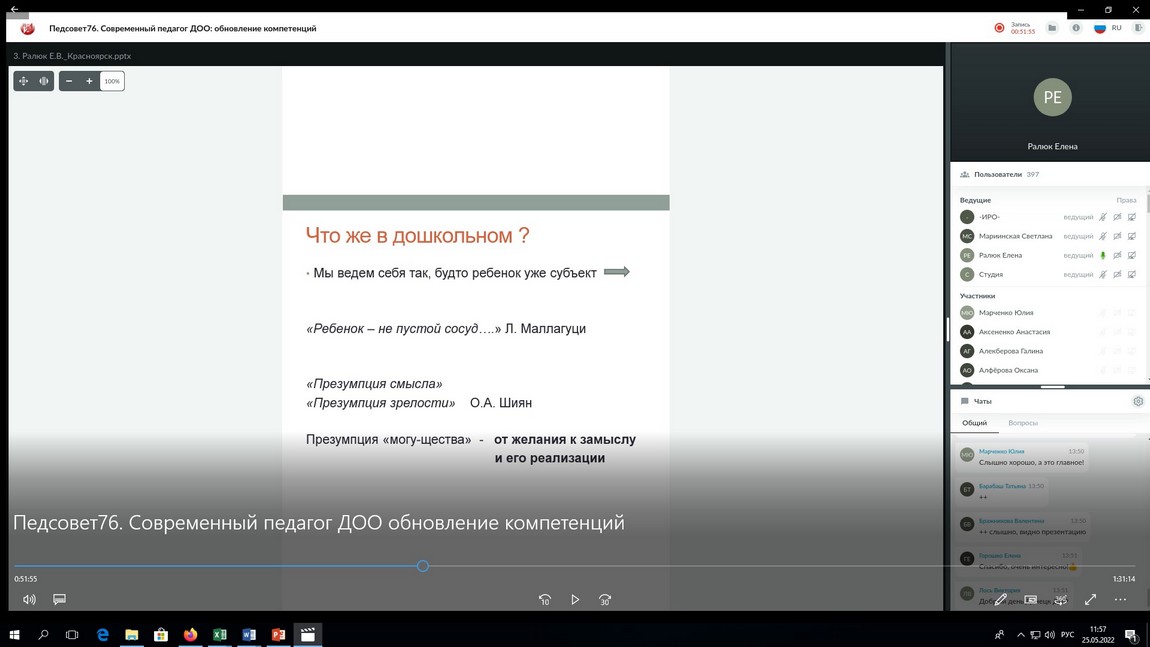Image resolution: width=1150 pixels, height=647 pixels.
Task: Click the red recording indicator icon
Action: [x=999, y=28]
